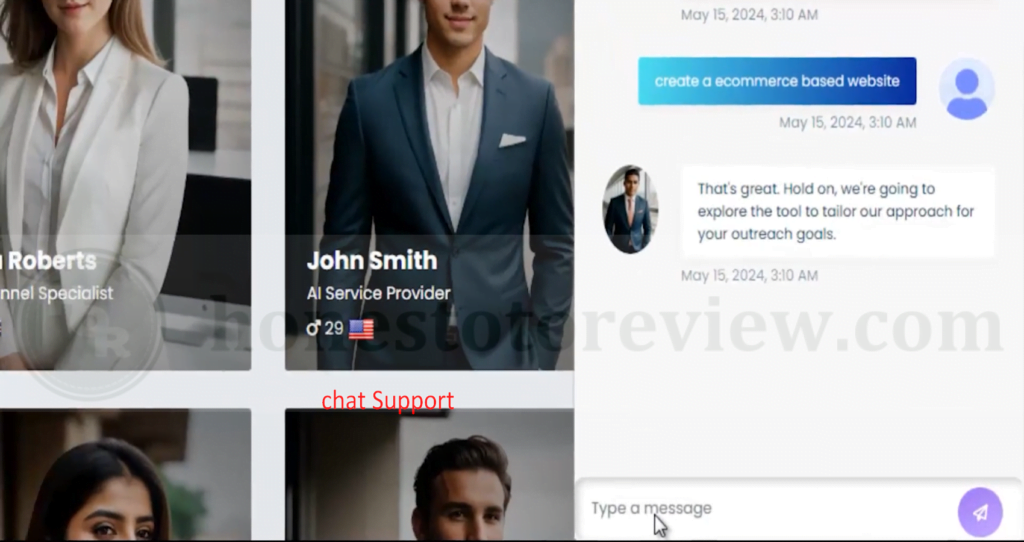Click the age 29 label on John Smith card
The image size is (1024, 542).
pos(334,328)
